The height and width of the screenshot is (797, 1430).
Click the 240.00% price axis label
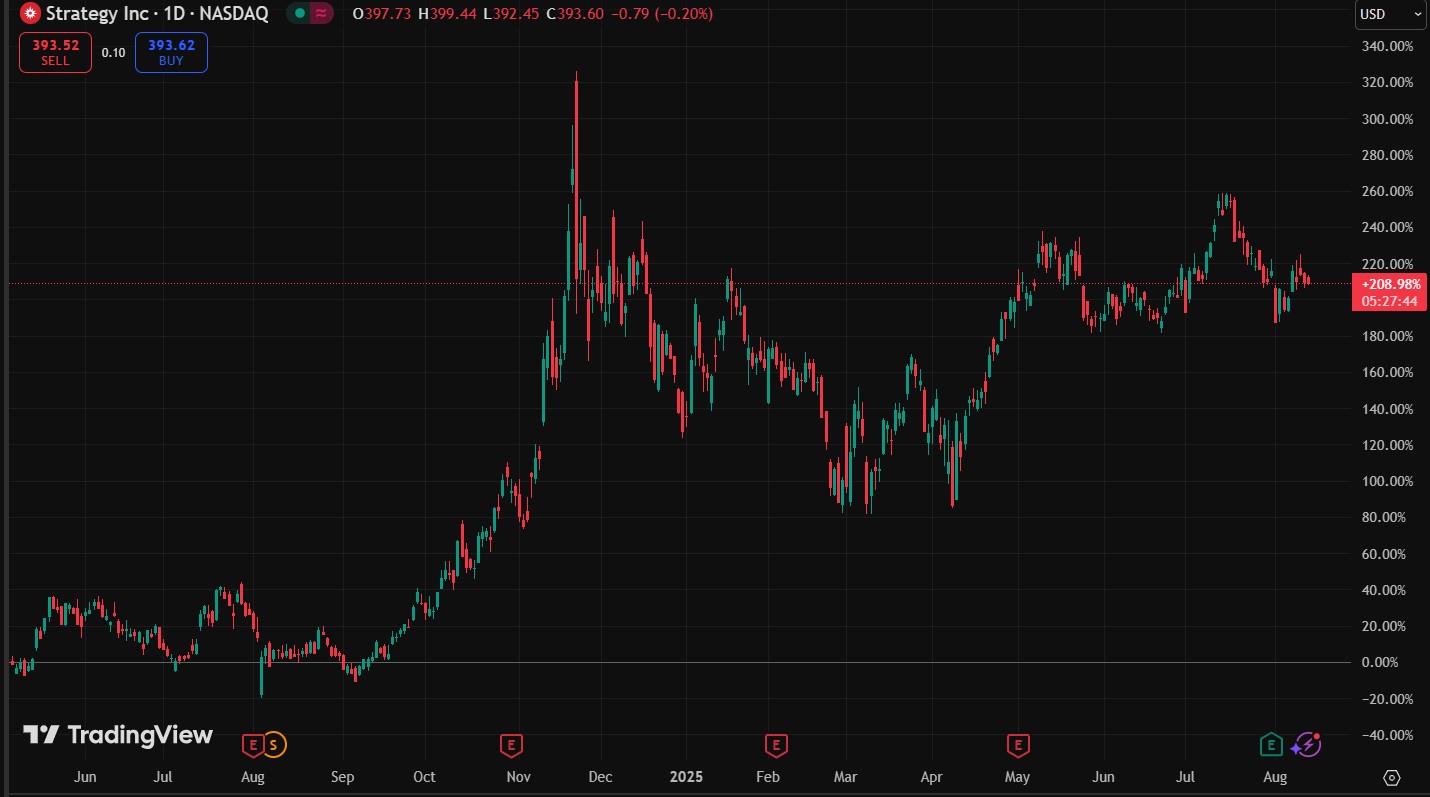[x=1385, y=227]
